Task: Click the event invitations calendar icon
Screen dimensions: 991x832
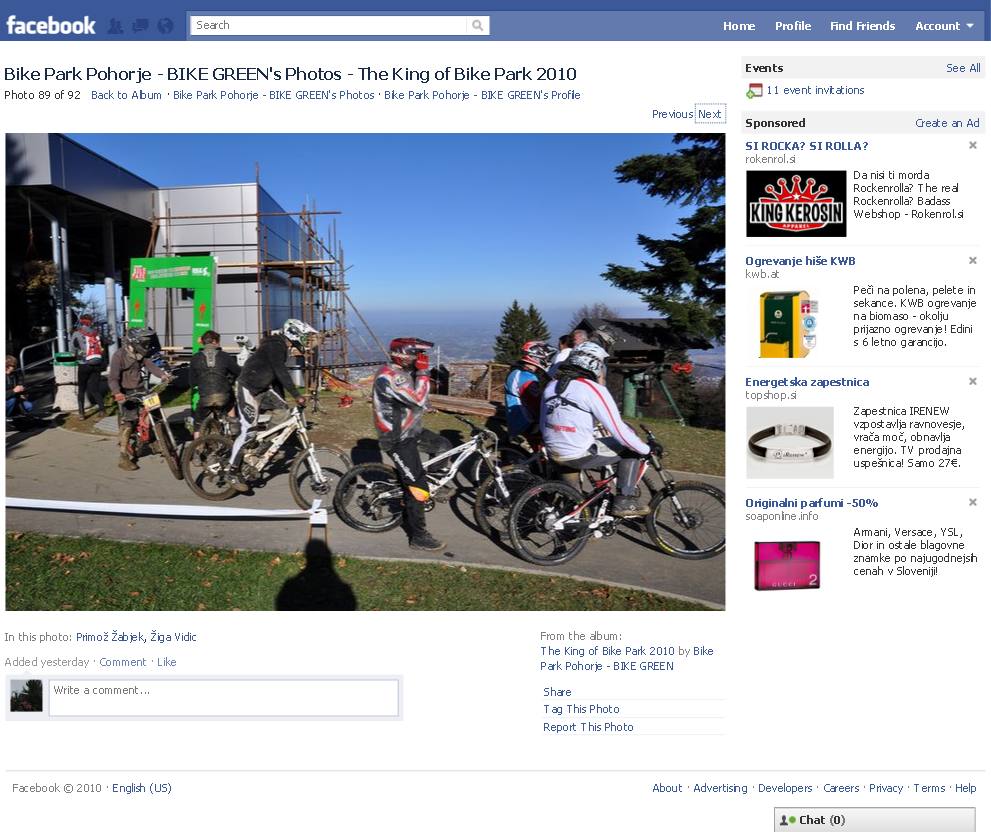Action: tap(754, 90)
